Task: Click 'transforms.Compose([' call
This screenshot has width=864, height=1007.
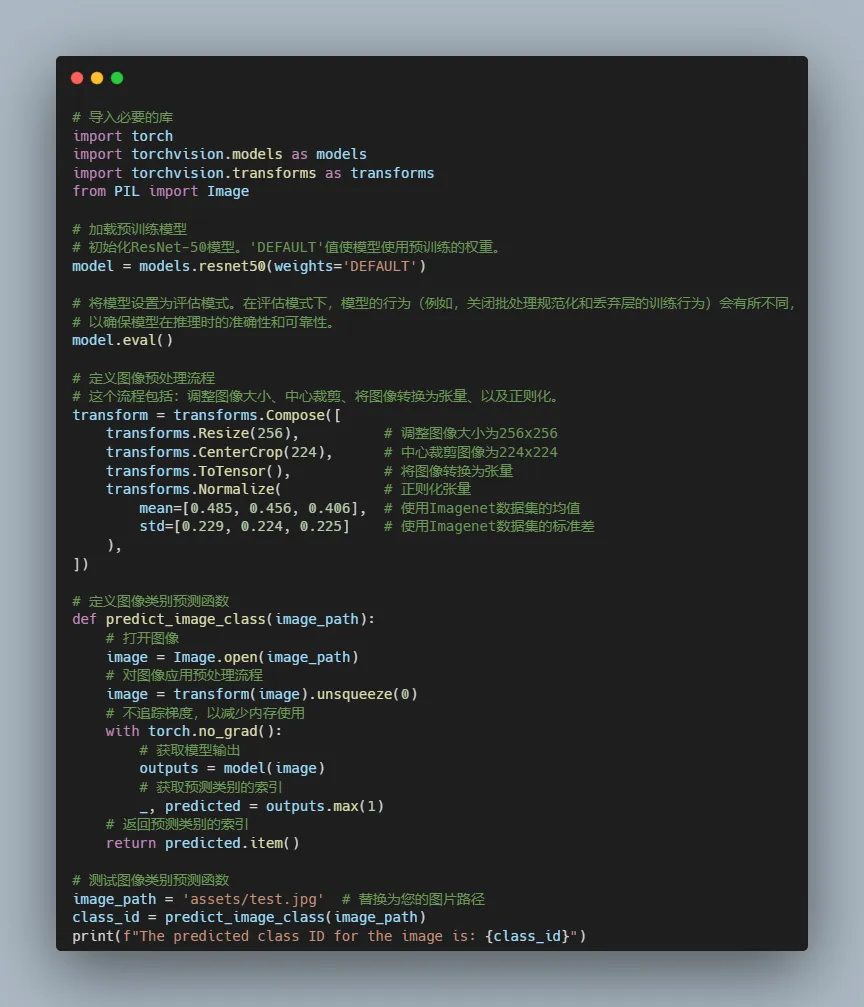Action: point(257,415)
